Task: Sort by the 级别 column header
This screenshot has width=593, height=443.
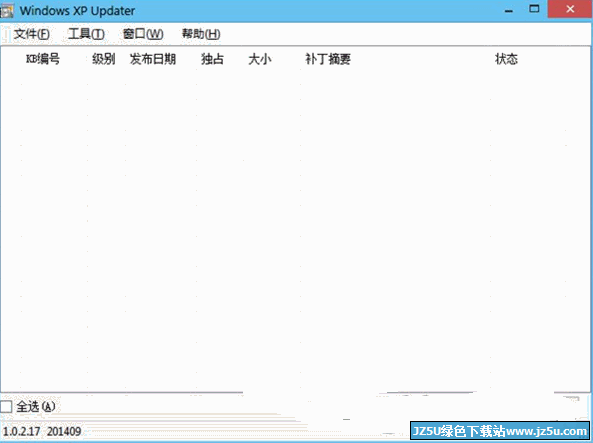Action: 104,59
